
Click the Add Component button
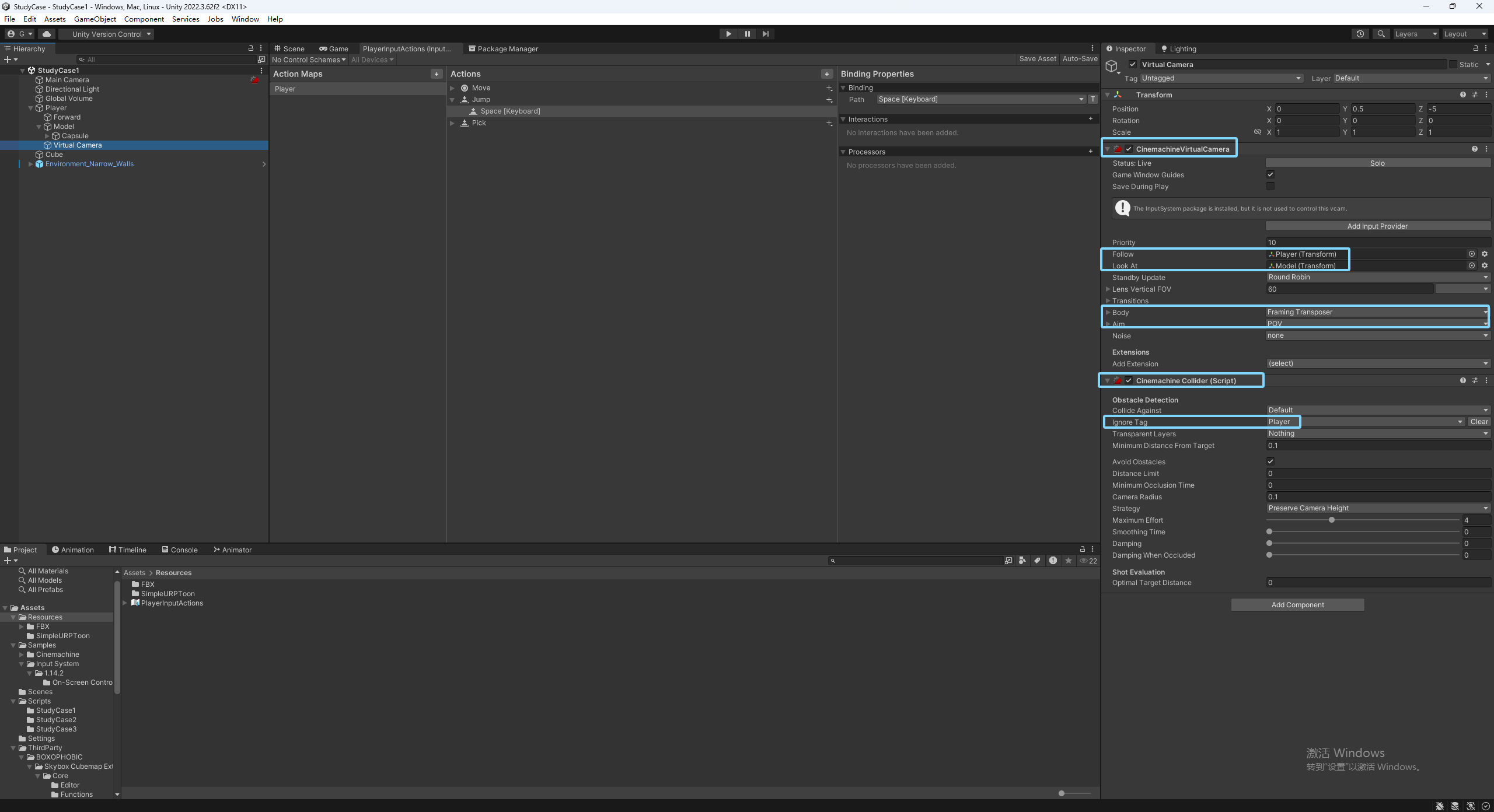(1297, 605)
